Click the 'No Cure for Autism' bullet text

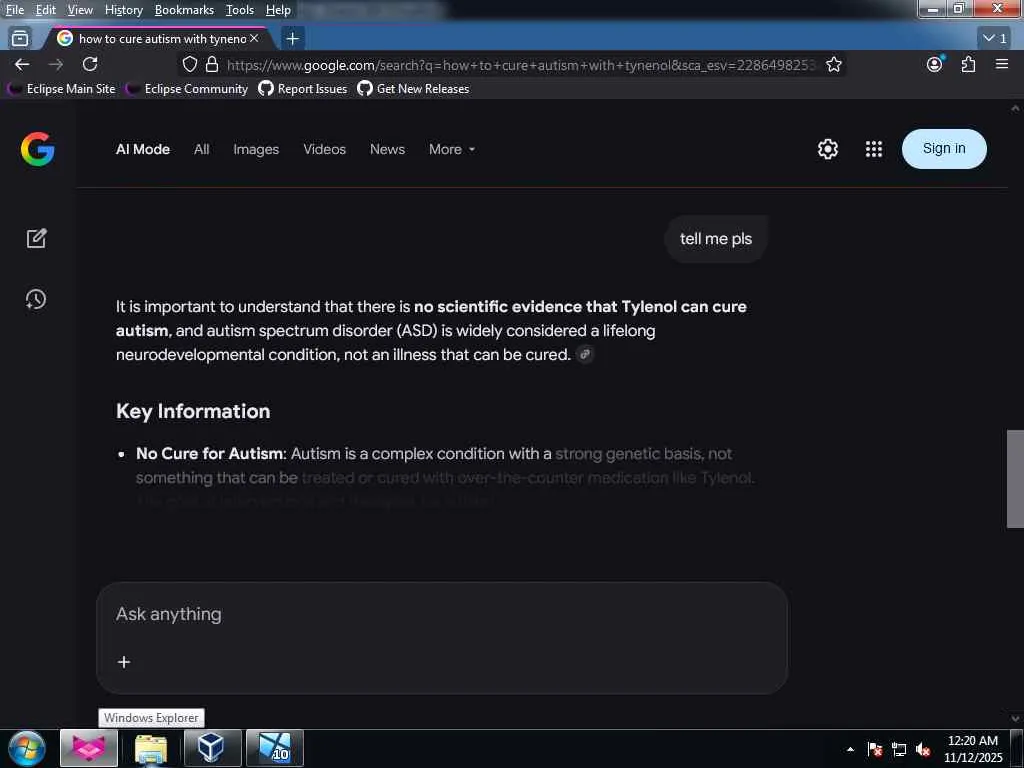210,453
